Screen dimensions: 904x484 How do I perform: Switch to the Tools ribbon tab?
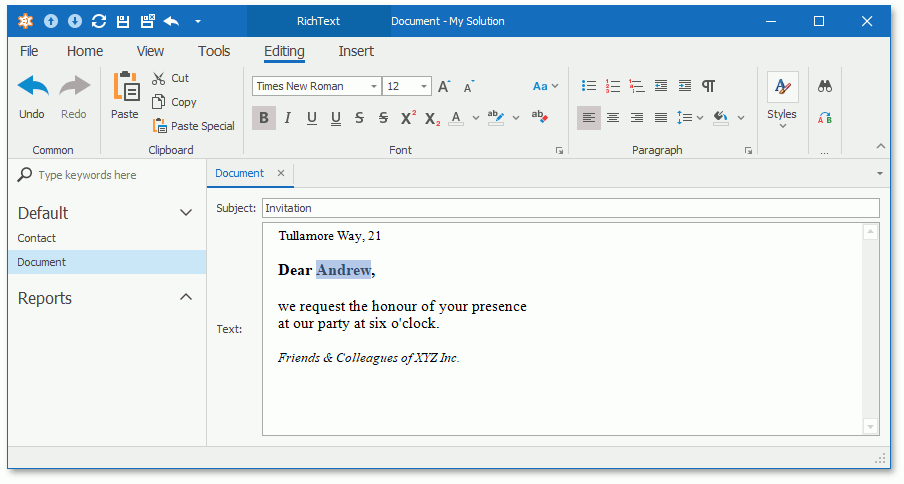(214, 51)
